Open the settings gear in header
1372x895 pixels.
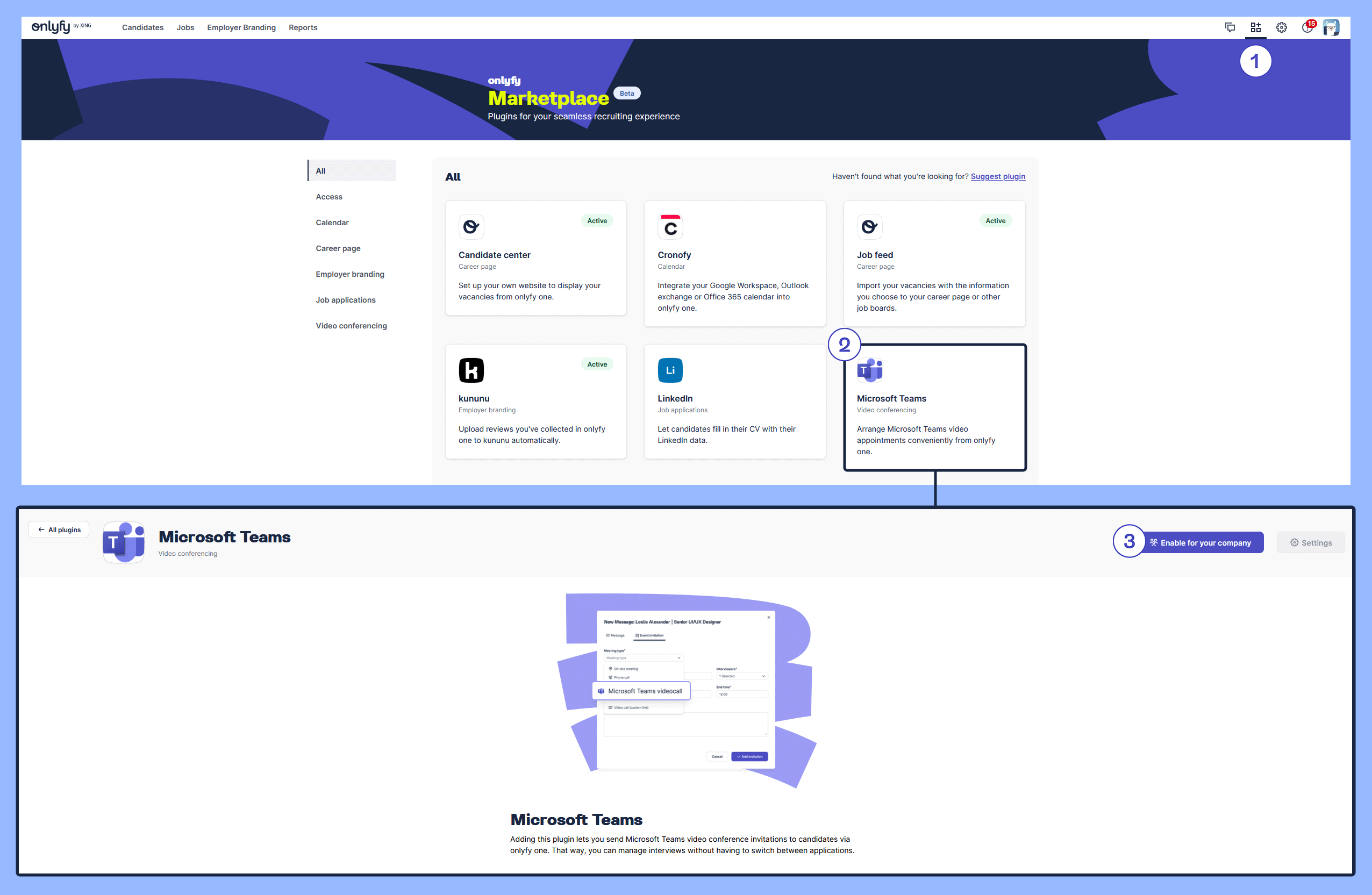pyautogui.click(x=1282, y=27)
